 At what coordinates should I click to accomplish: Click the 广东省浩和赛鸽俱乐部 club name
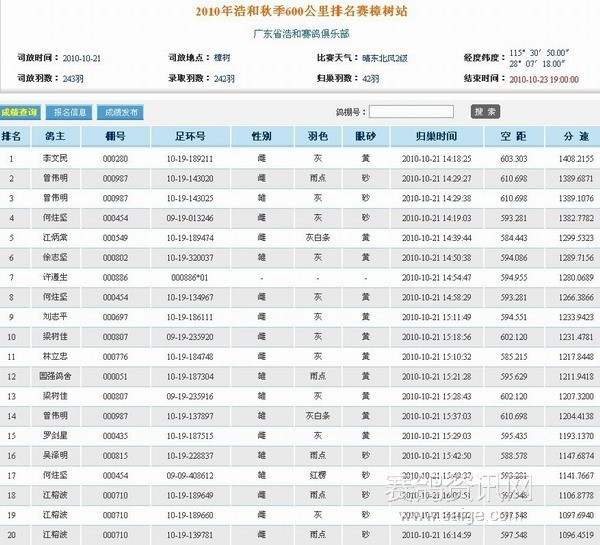(x=301, y=34)
